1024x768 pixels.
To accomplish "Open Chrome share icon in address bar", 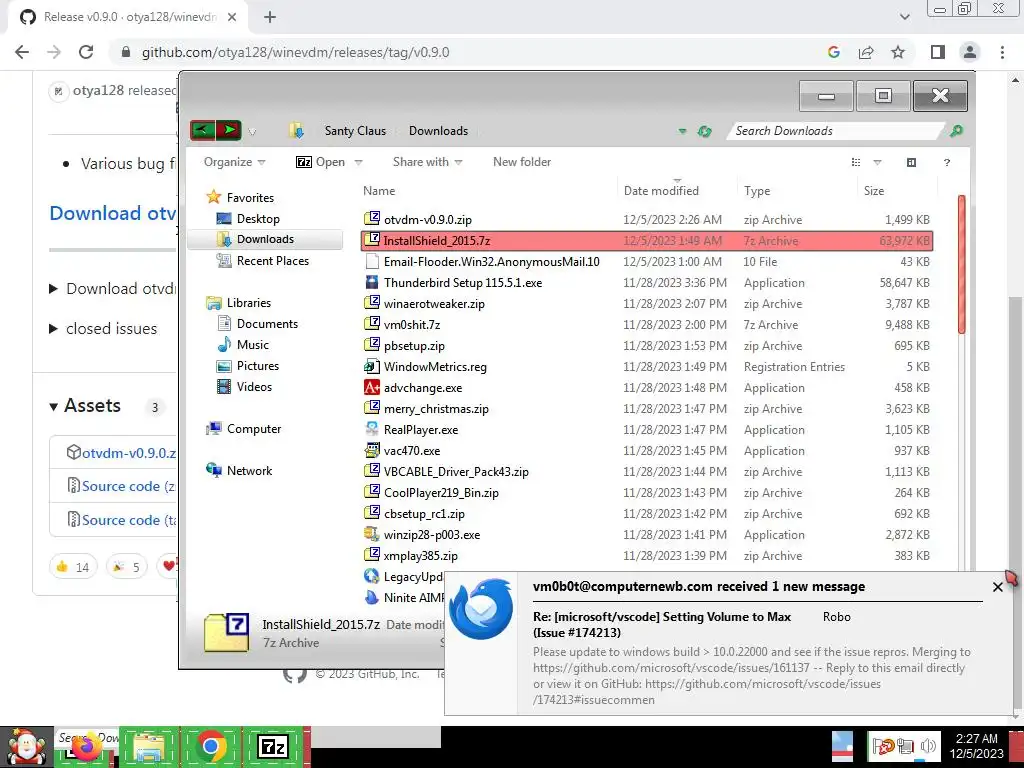I will (866, 52).
